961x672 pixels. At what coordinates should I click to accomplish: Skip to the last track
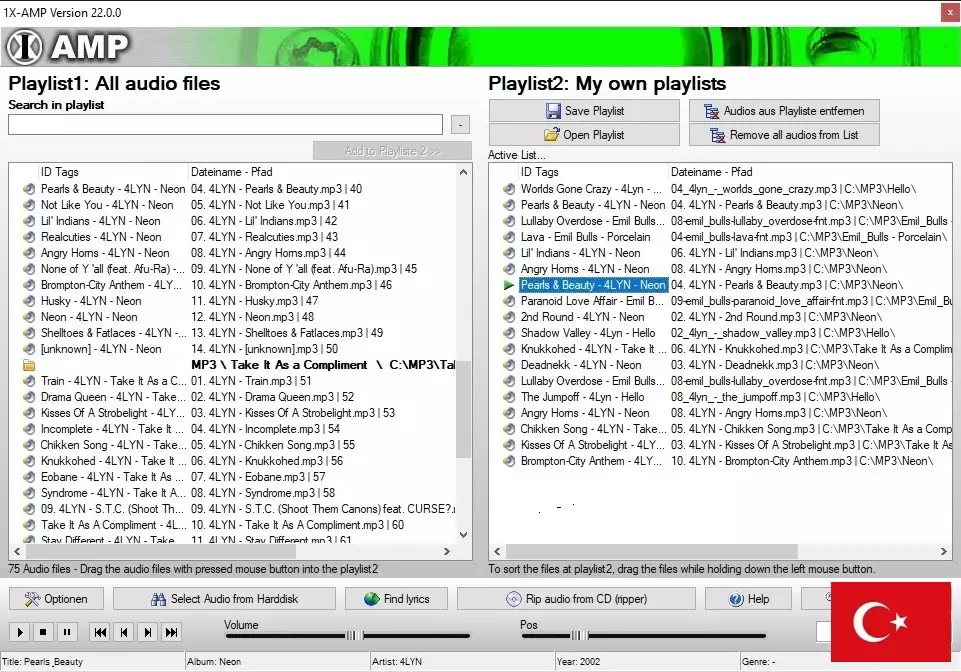(172, 632)
